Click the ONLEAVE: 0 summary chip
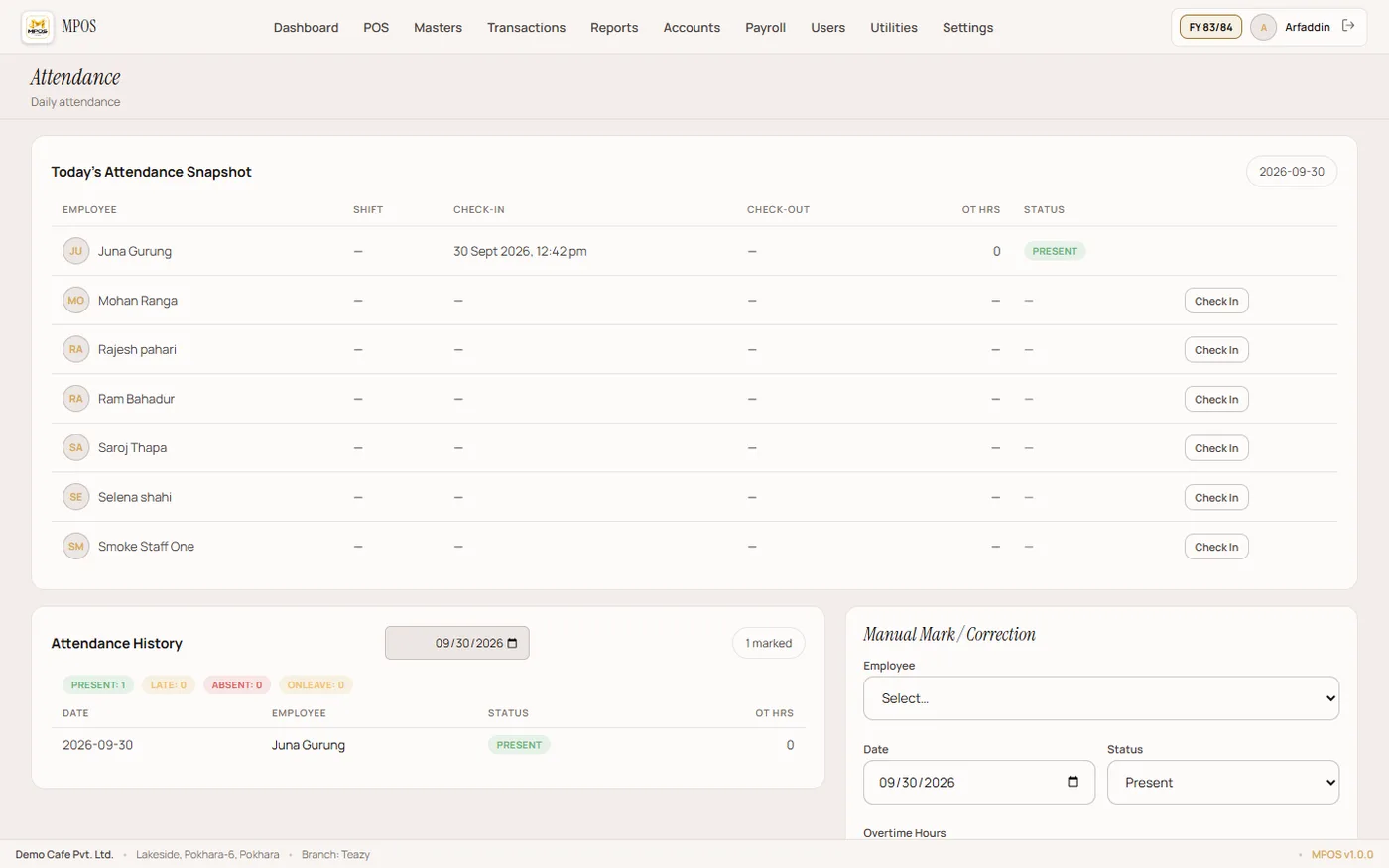The image size is (1389, 868). (x=316, y=685)
